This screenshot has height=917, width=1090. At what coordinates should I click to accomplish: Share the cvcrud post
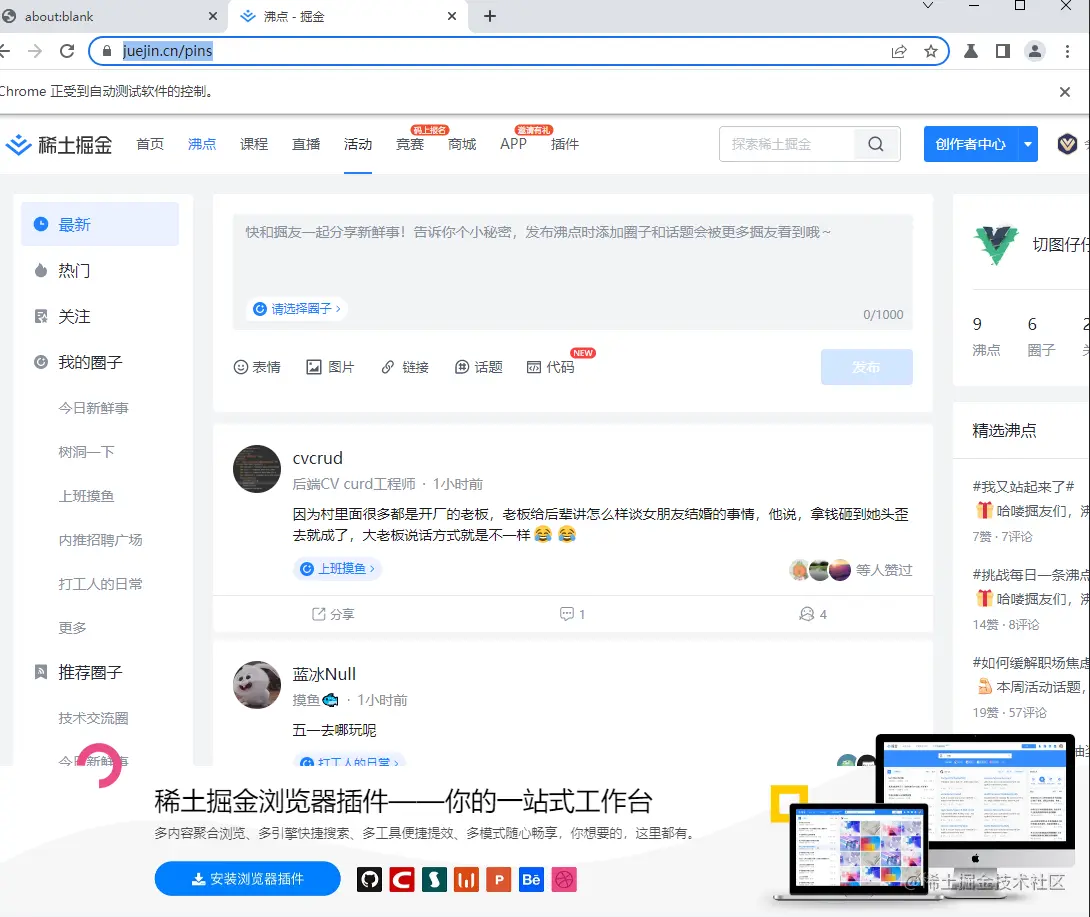(333, 614)
